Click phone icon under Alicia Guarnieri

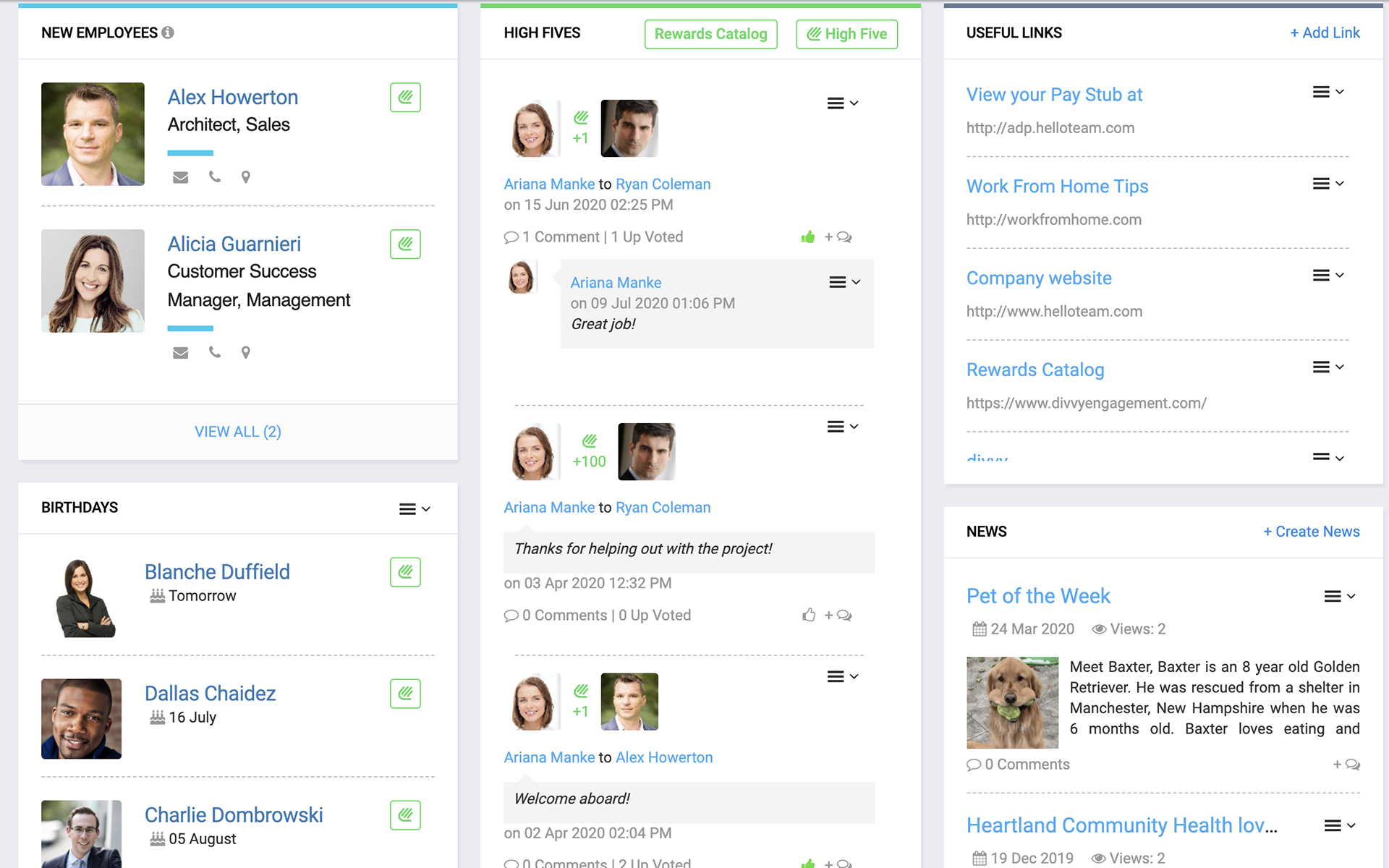214,352
